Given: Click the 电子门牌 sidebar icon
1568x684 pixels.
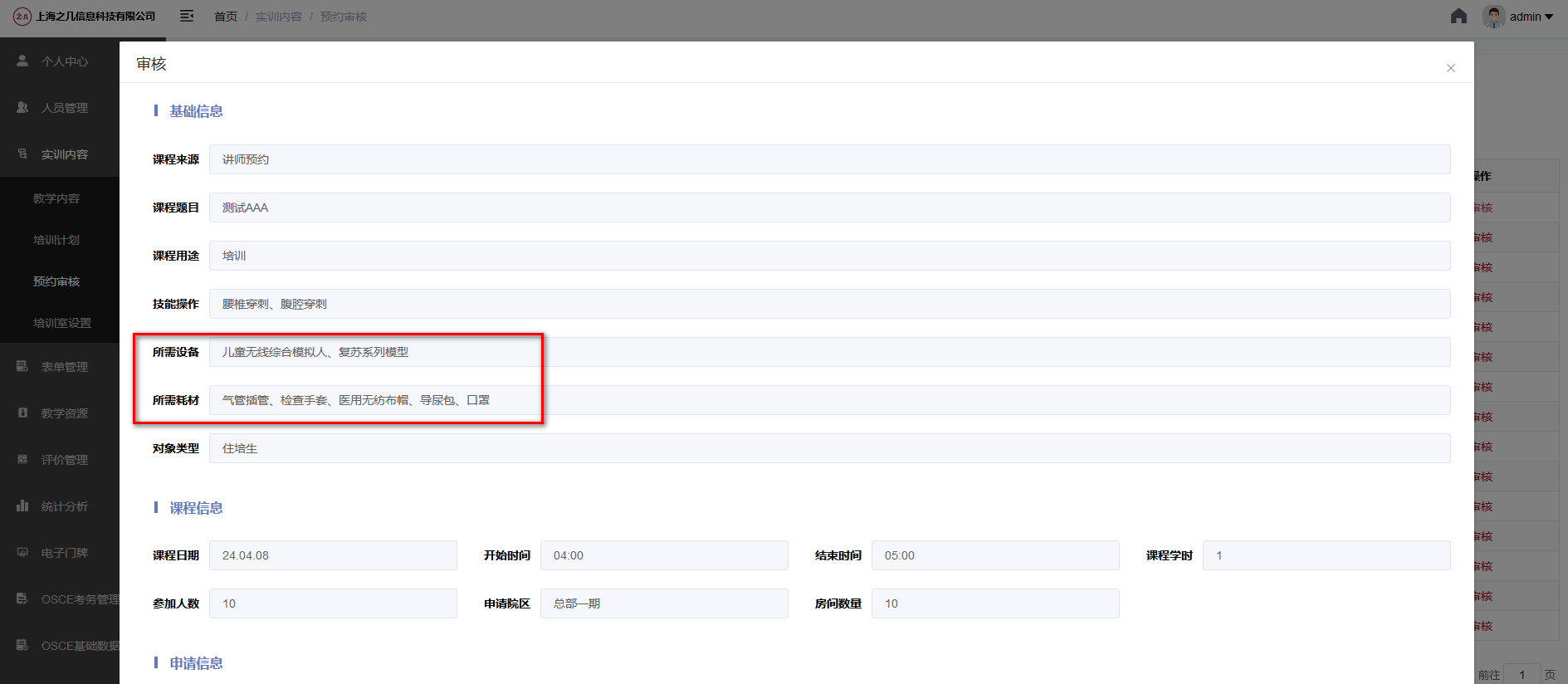Looking at the screenshot, I should tap(22, 552).
